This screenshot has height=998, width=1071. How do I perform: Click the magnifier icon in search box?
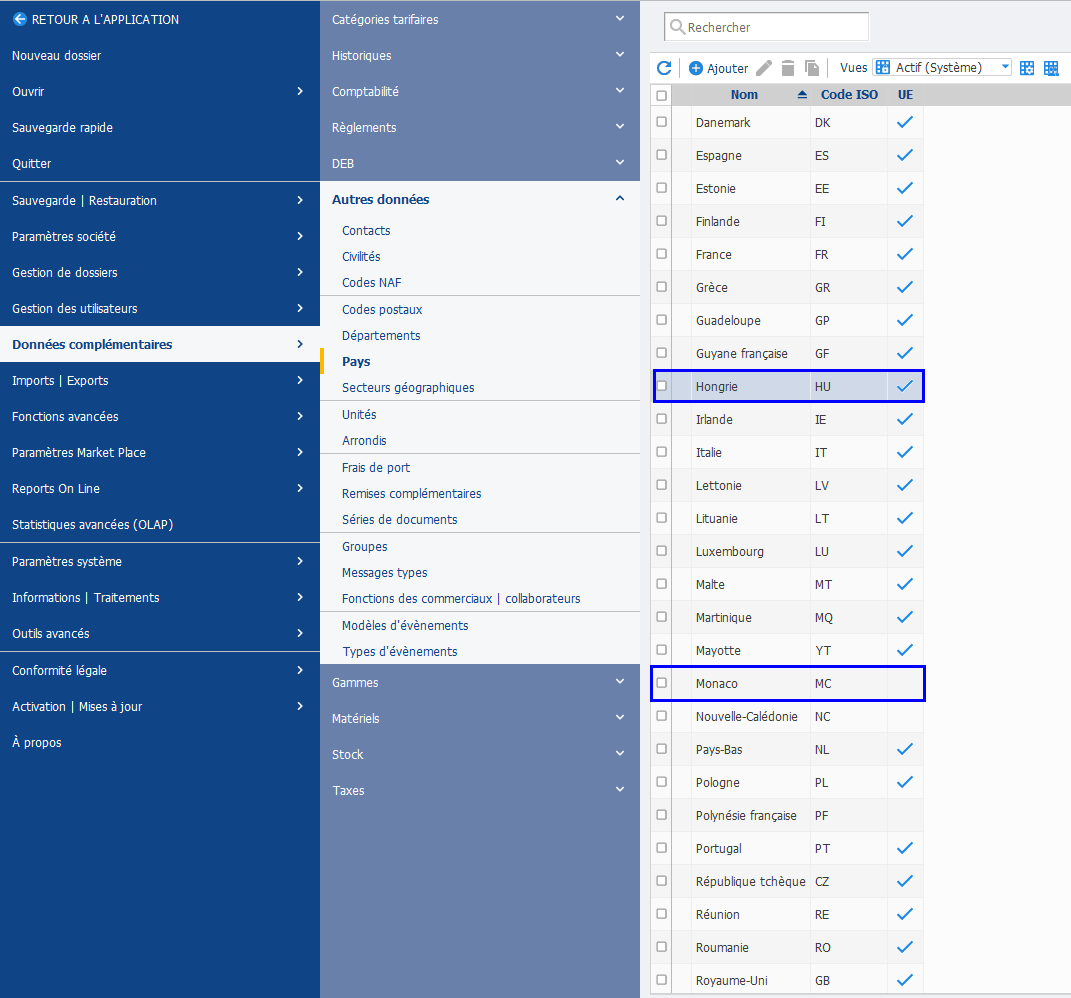pos(677,27)
